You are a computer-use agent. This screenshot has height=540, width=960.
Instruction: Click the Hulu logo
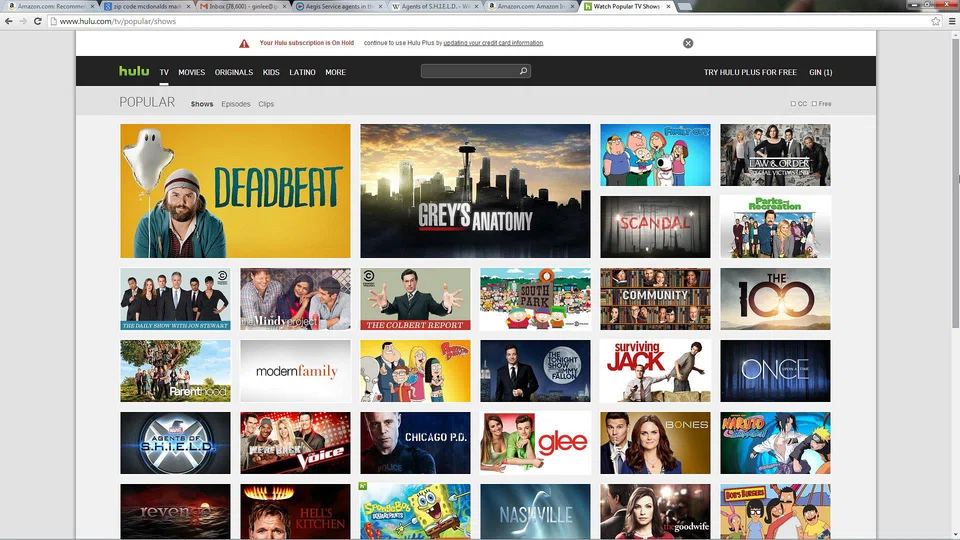[134, 71]
